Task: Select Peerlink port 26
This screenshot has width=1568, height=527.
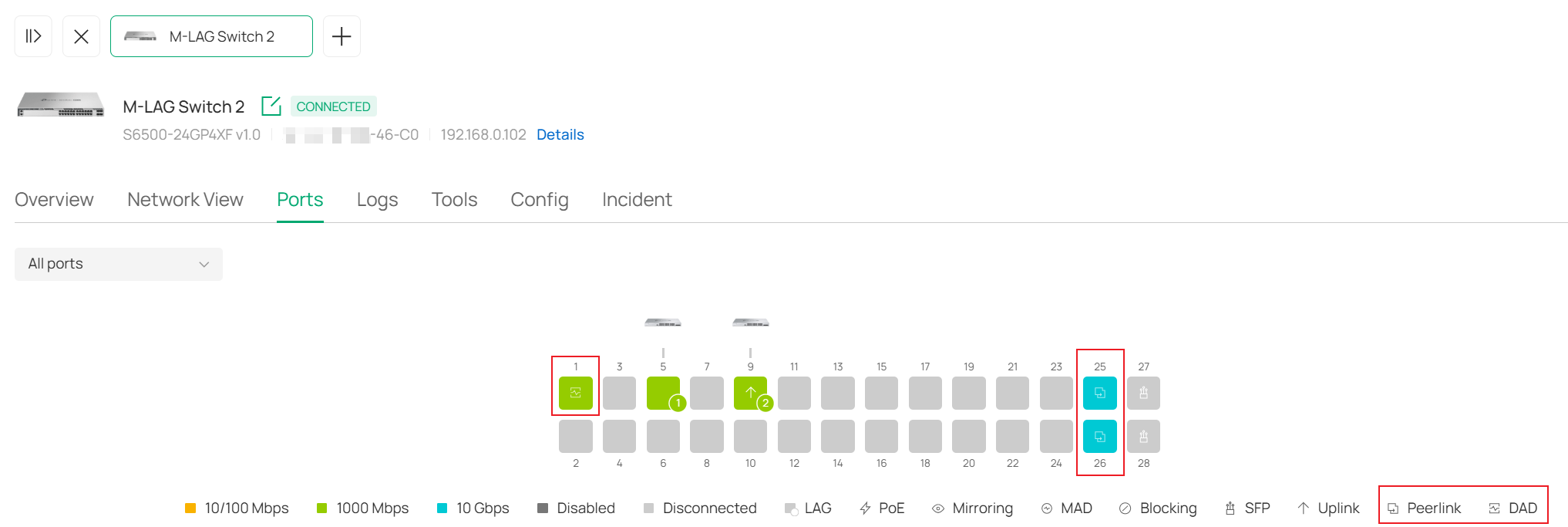Action: (x=1099, y=436)
